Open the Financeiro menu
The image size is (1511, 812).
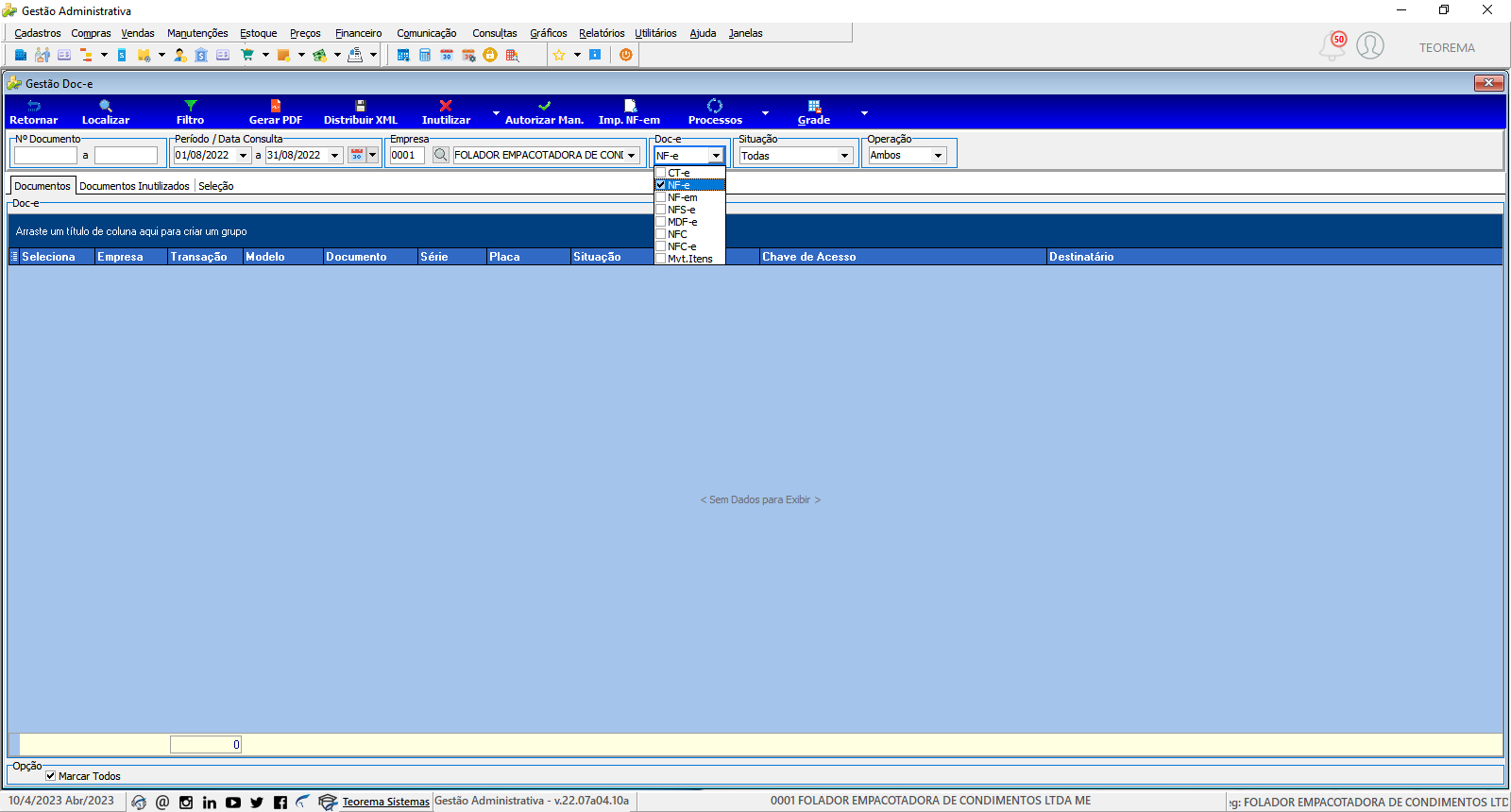pos(359,33)
